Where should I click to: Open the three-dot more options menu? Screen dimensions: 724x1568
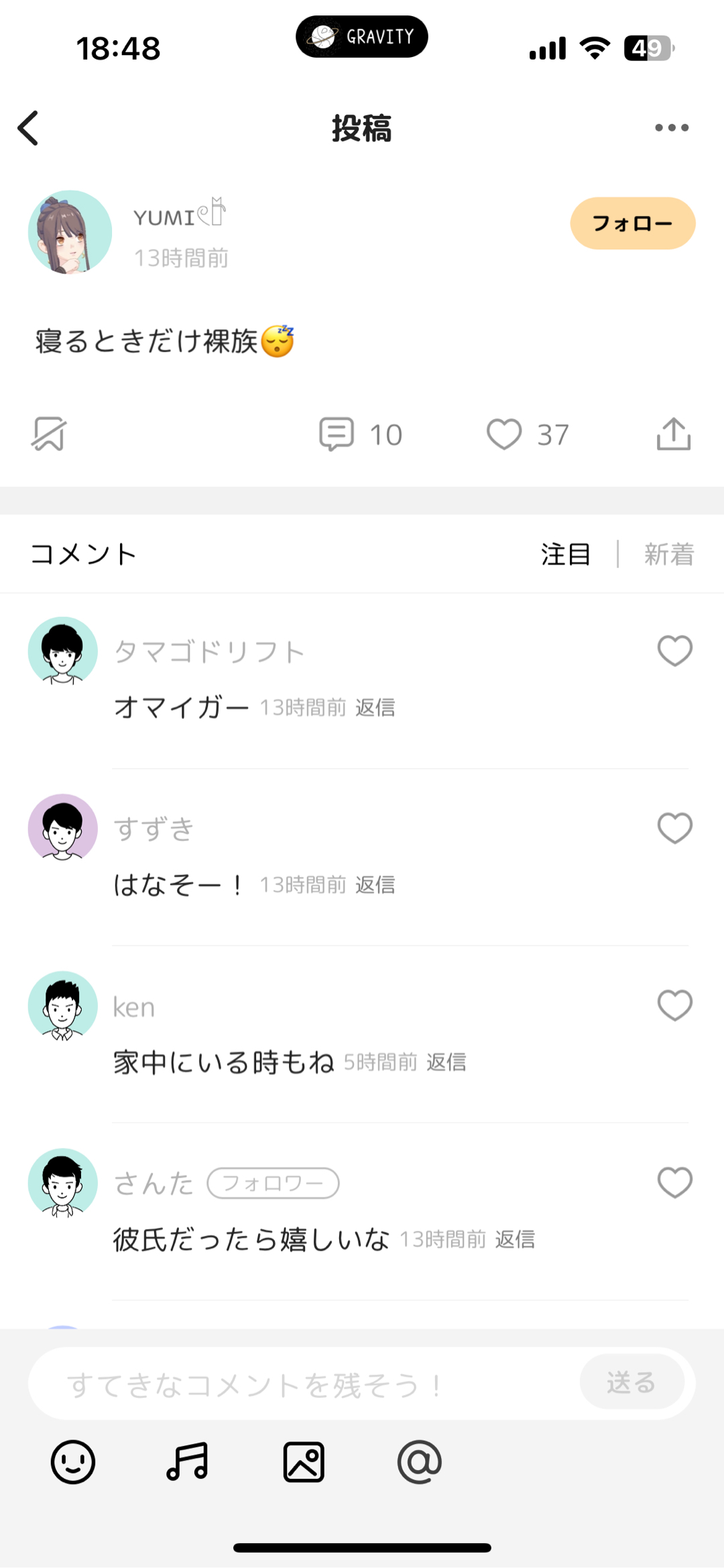click(672, 128)
